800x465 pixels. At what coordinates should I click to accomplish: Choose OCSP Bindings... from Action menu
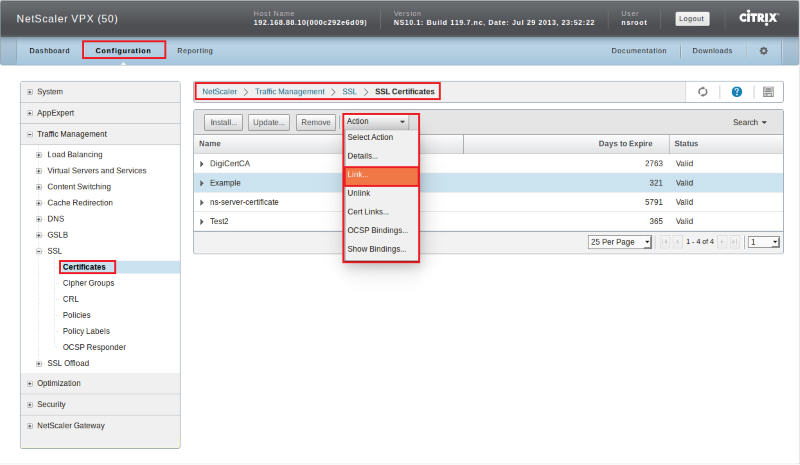point(381,230)
